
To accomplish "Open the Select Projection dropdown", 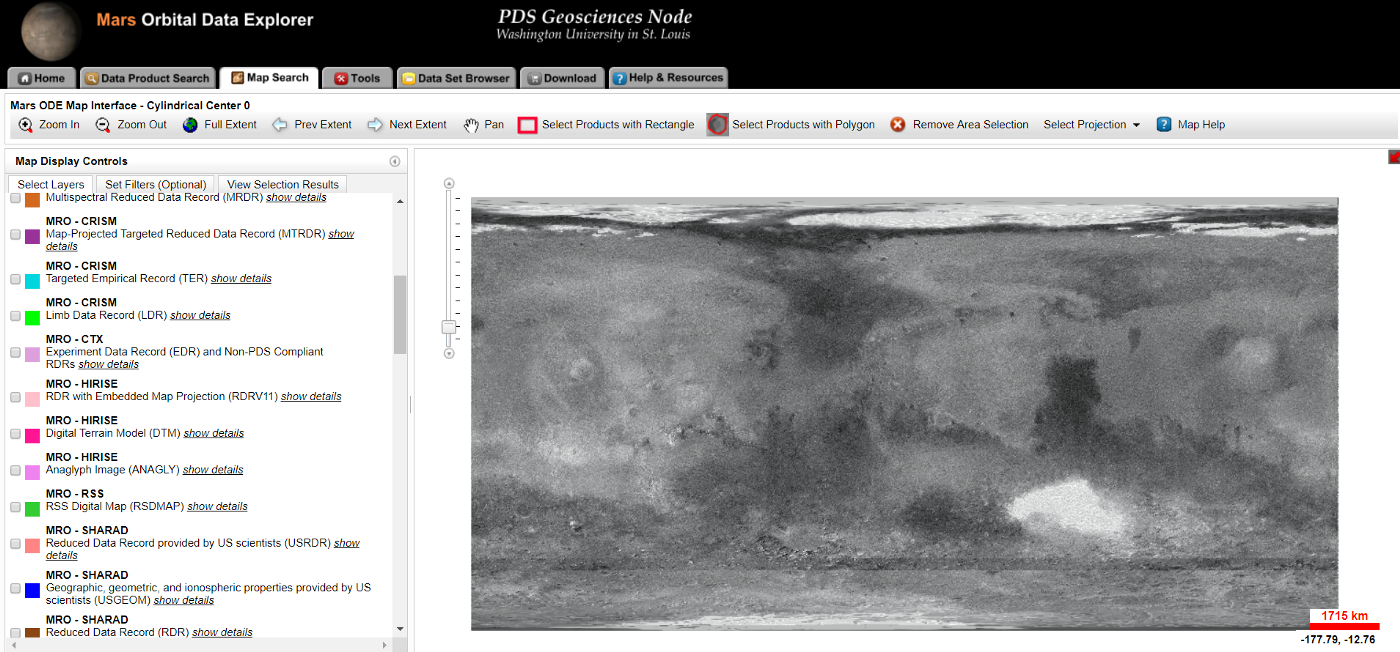I will coord(1091,125).
